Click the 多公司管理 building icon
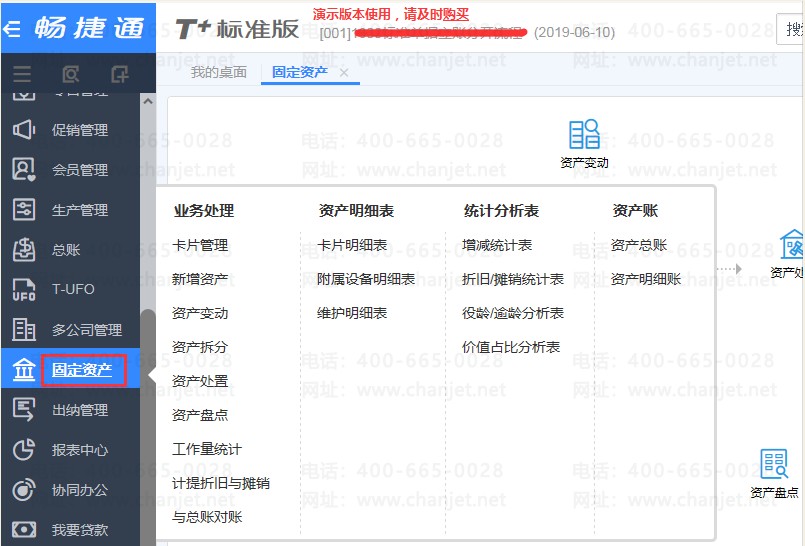Screen dimensions: 805x546 tap(24, 329)
